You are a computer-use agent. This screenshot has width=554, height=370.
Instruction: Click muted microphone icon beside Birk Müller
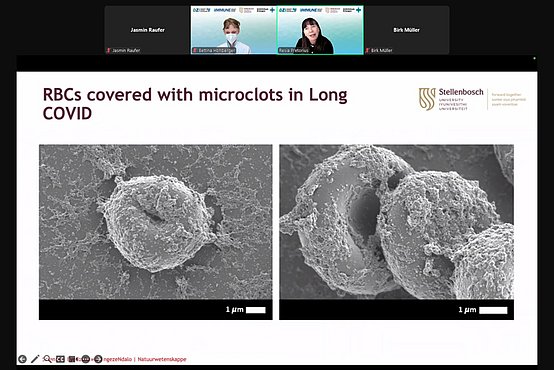click(367, 51)
